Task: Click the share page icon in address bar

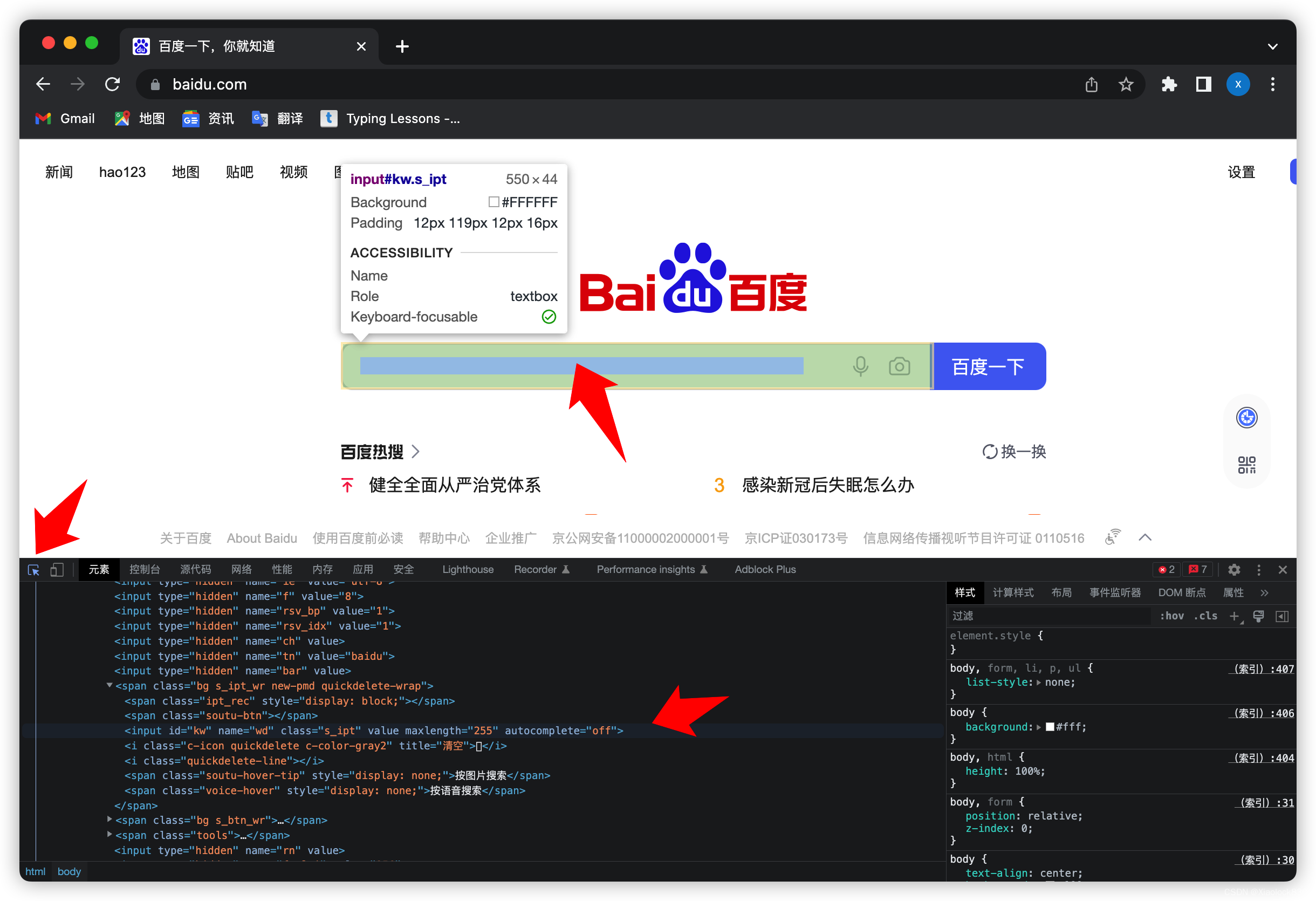Action: pos(1091,84)
